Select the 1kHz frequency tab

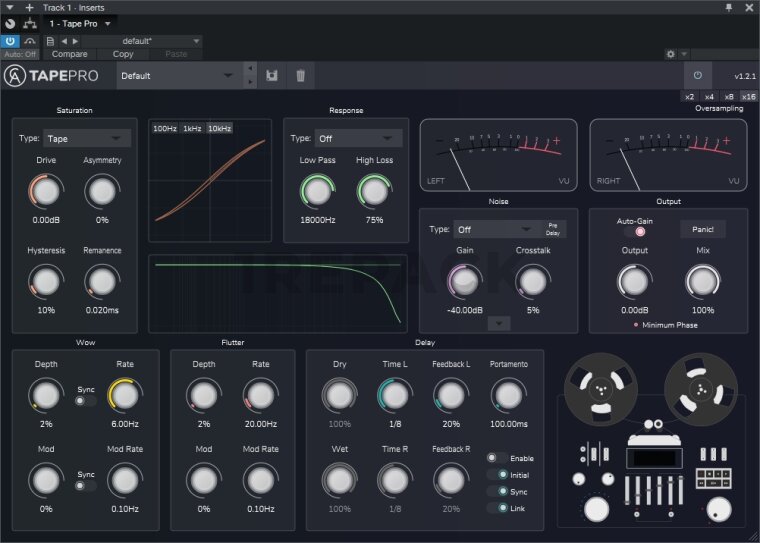(x=192, y=129)
